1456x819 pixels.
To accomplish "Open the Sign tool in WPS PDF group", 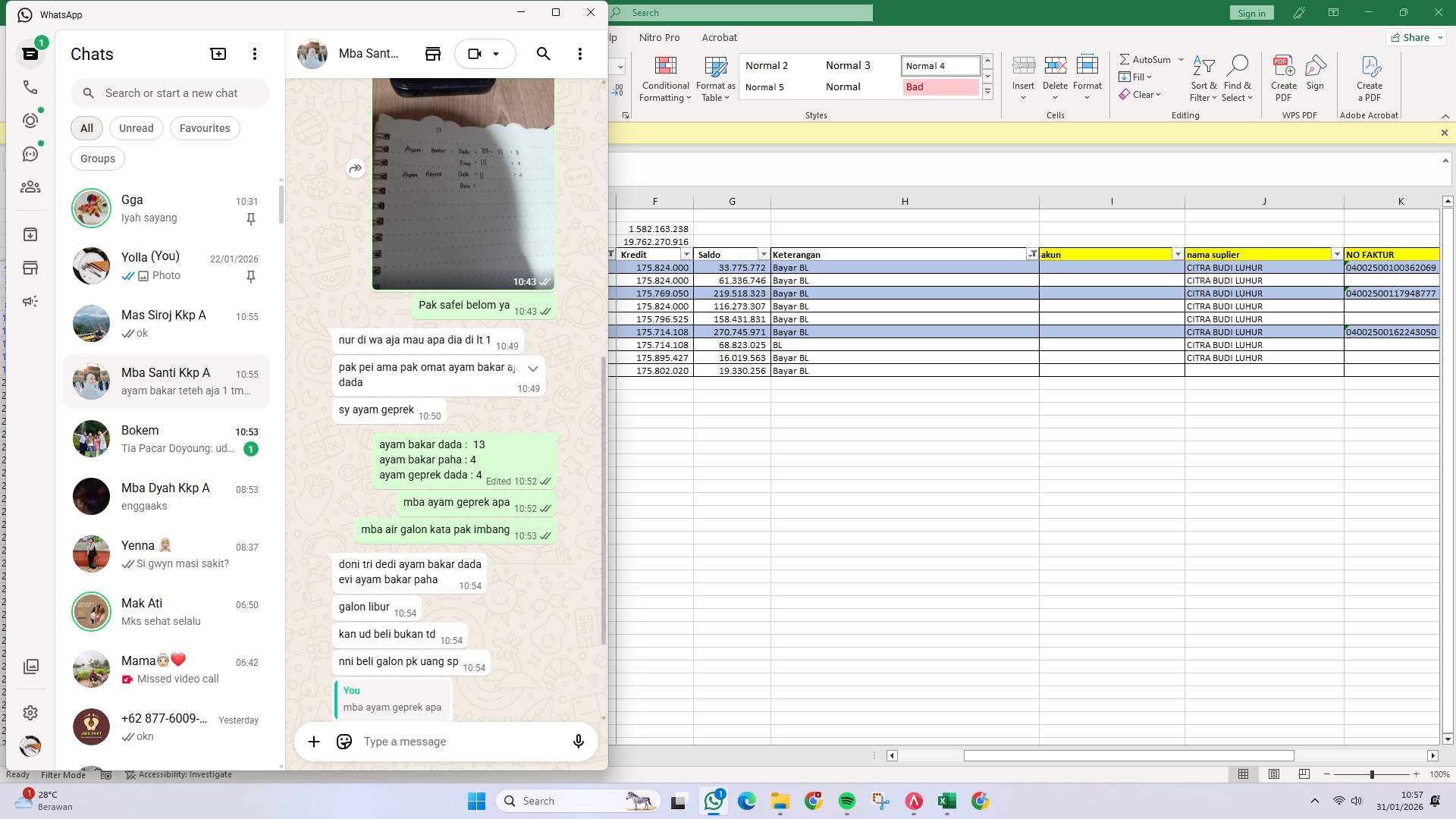I will [1315, 78].
